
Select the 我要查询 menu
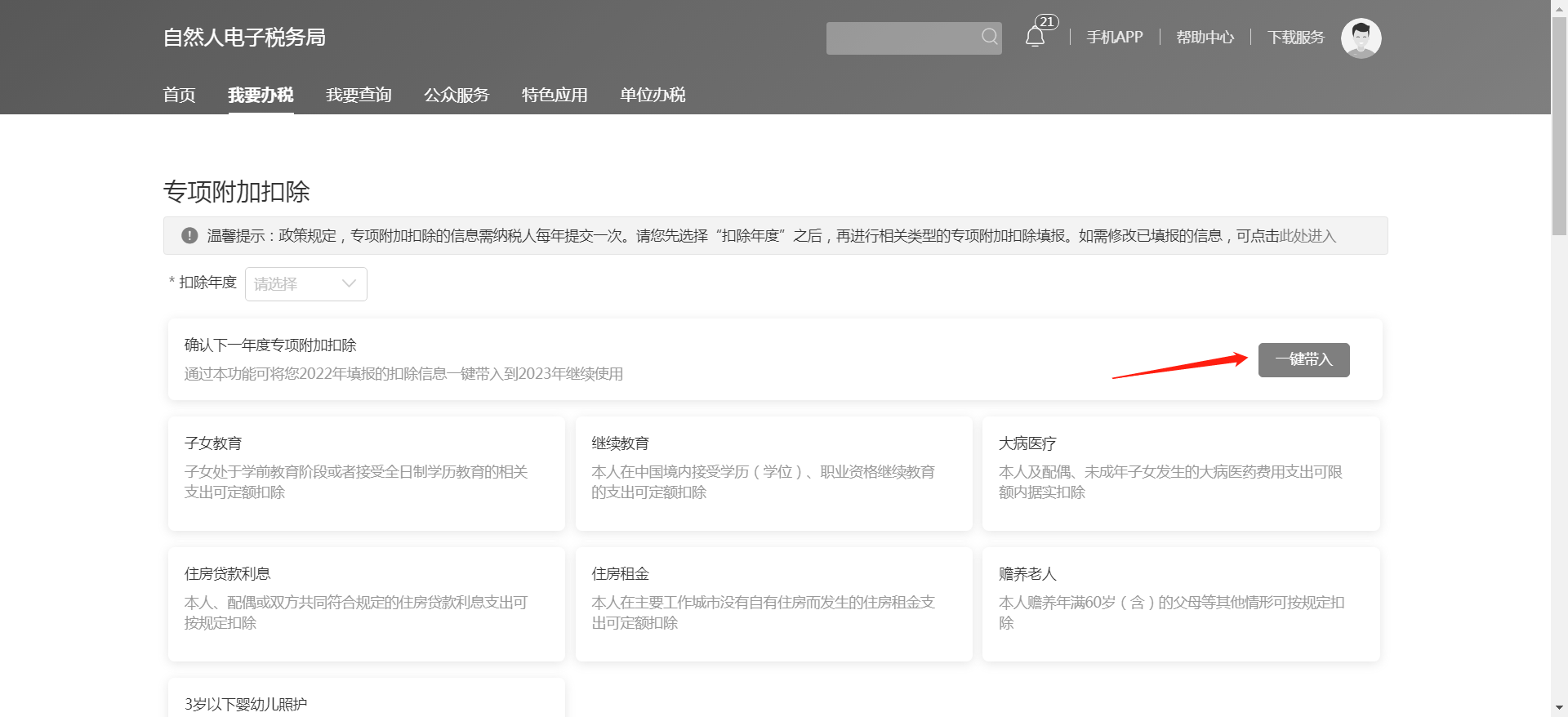point(359,95)
